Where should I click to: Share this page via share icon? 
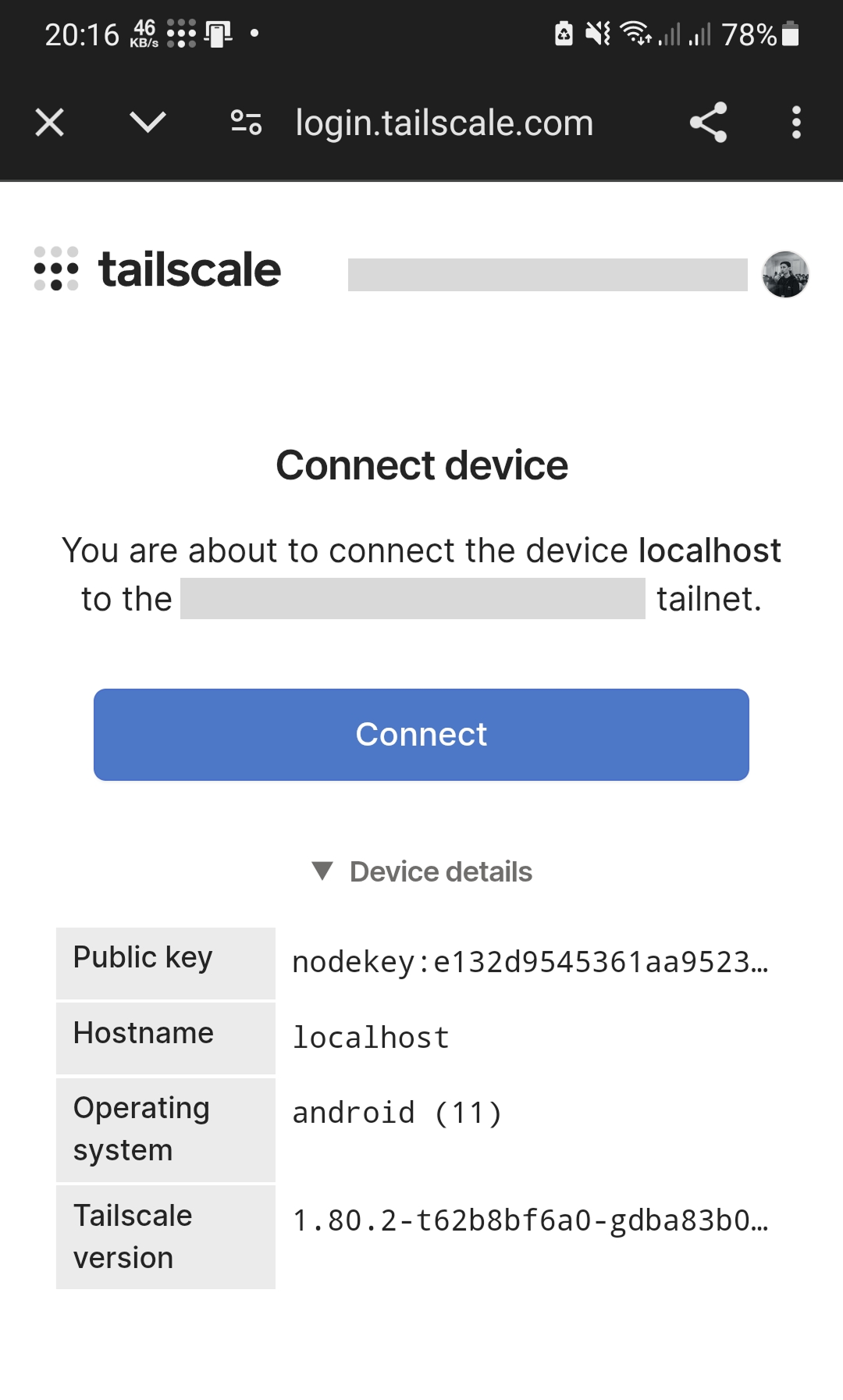pyautogui.click(x=708, y=123)
